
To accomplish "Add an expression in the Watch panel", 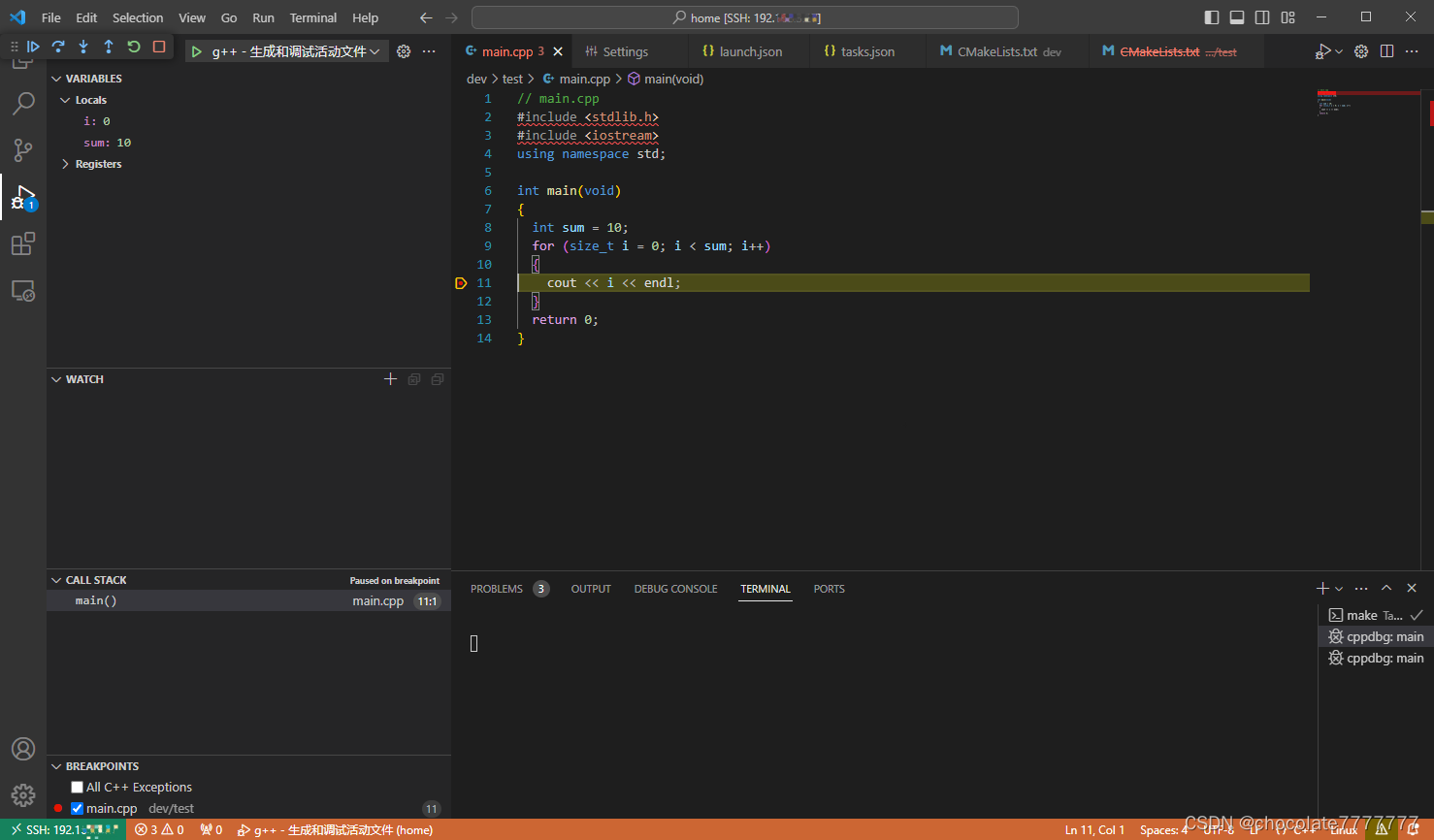I will pyautogui.click(x=391, y=379).
